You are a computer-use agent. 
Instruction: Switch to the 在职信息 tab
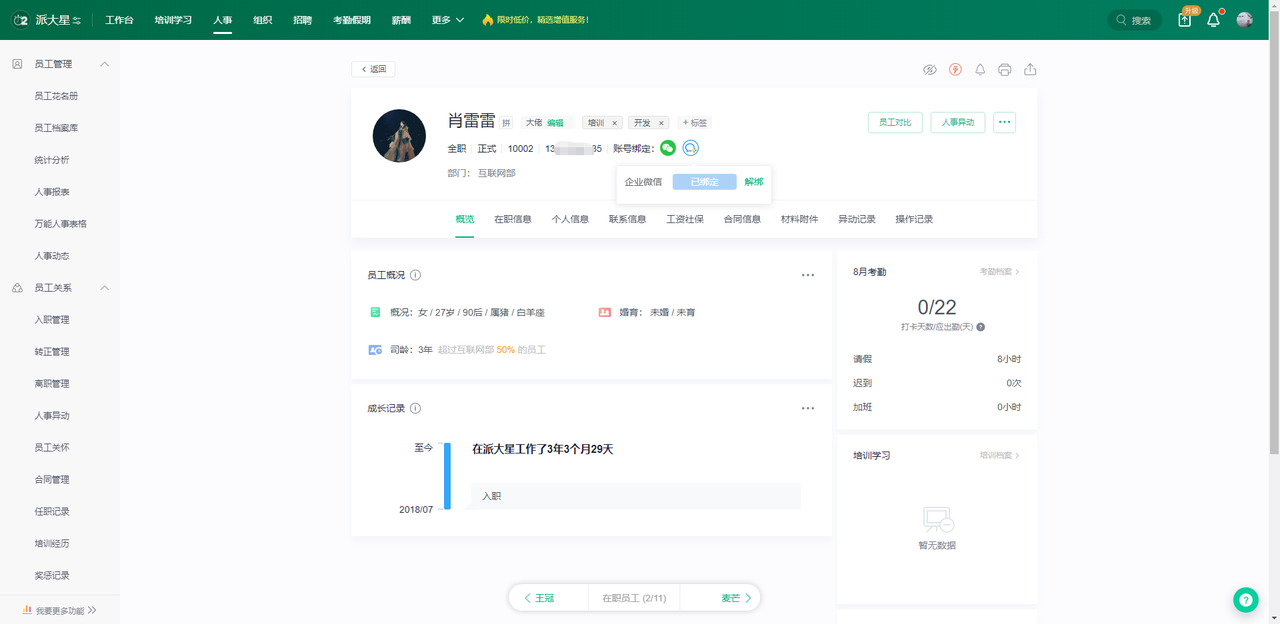pos(512,219)
